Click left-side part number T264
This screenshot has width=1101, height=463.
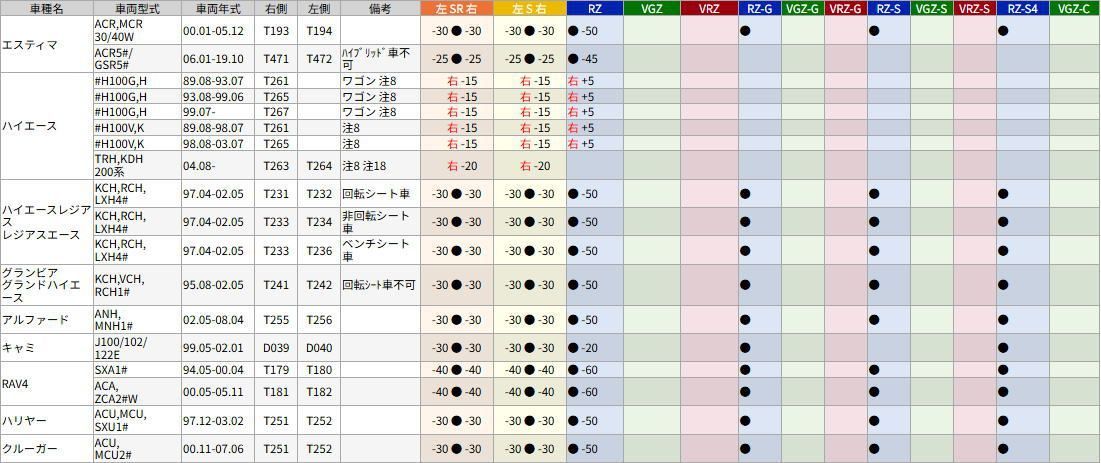(319, 166)
